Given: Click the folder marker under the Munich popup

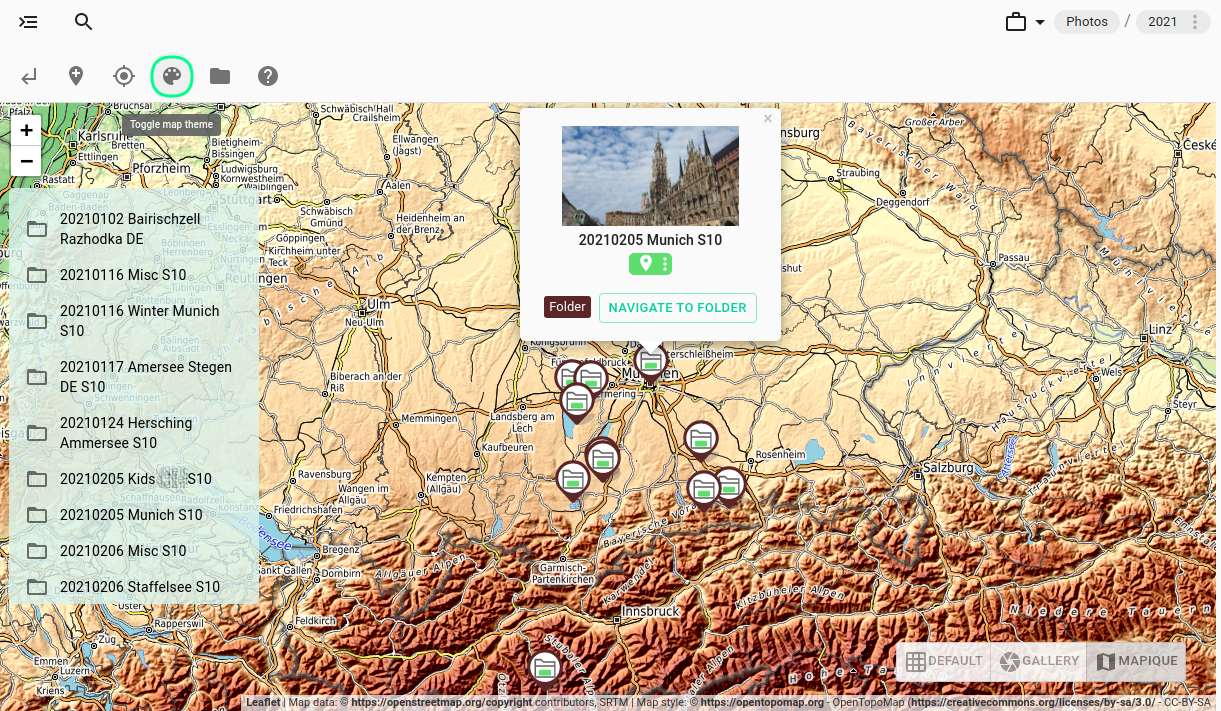Looking at the screenshot, I should [x=651, y=362].
